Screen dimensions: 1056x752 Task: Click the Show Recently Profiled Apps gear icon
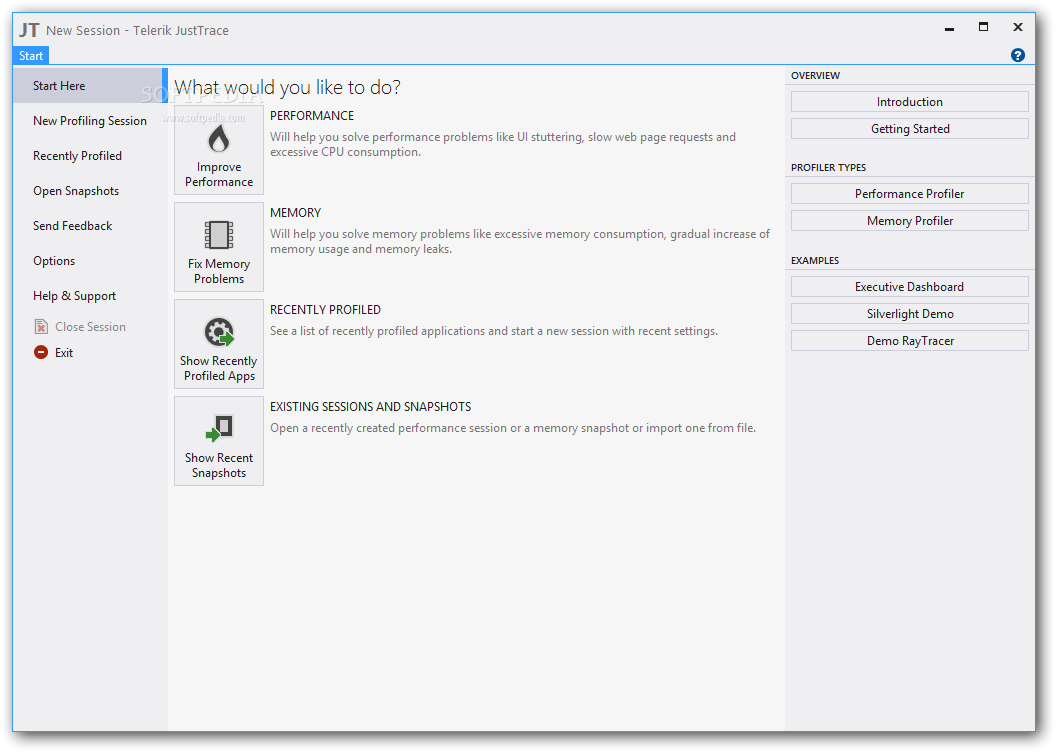point(219,333)
